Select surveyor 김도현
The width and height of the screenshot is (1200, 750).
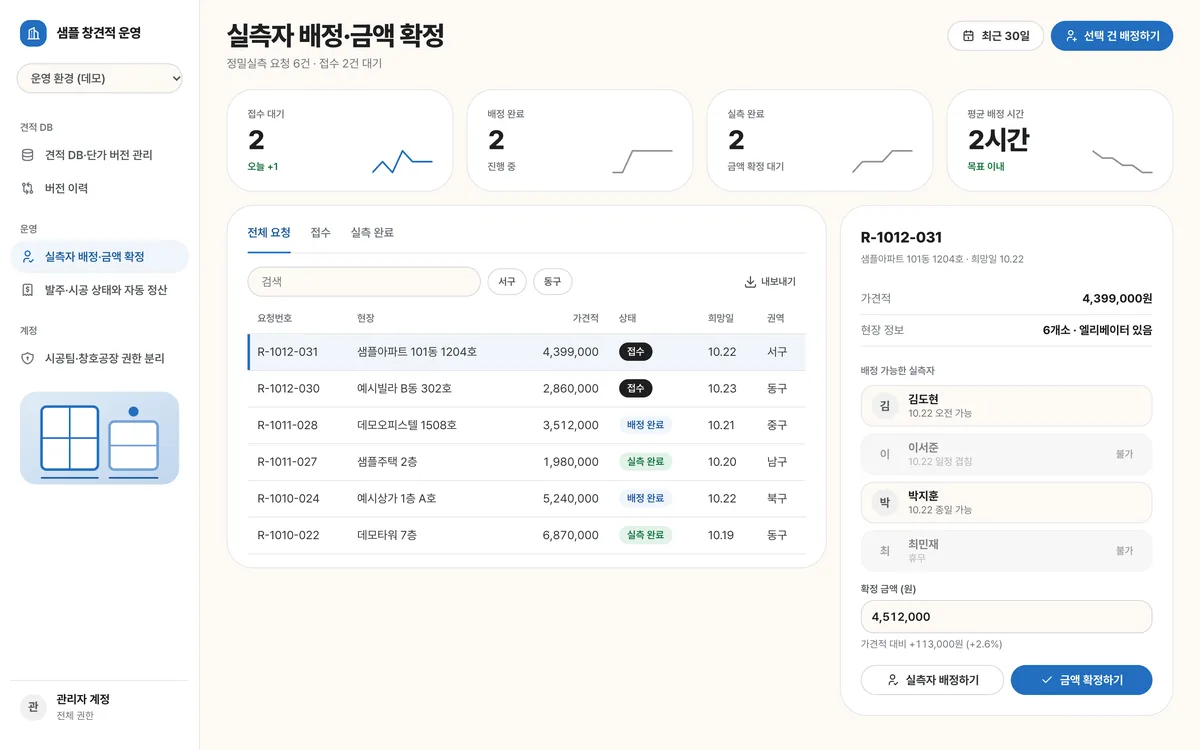[x=1006, y=405]
